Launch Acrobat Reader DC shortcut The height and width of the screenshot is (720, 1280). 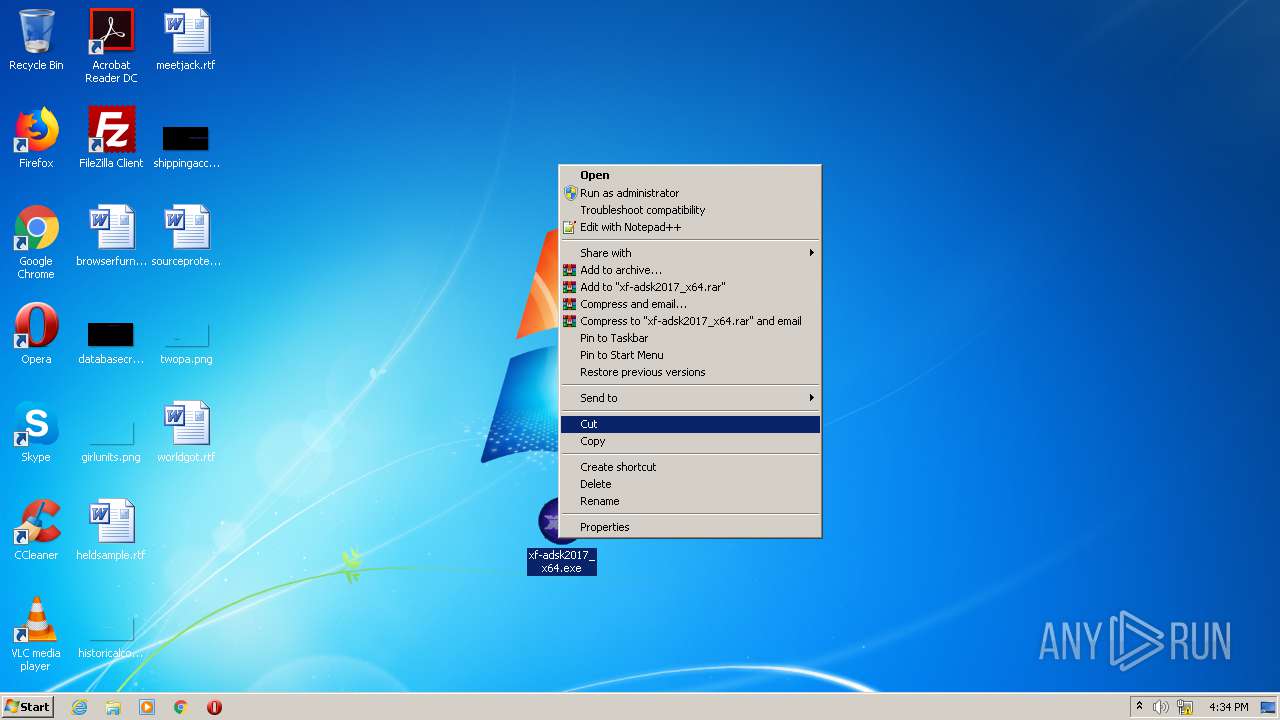(111, 46)
